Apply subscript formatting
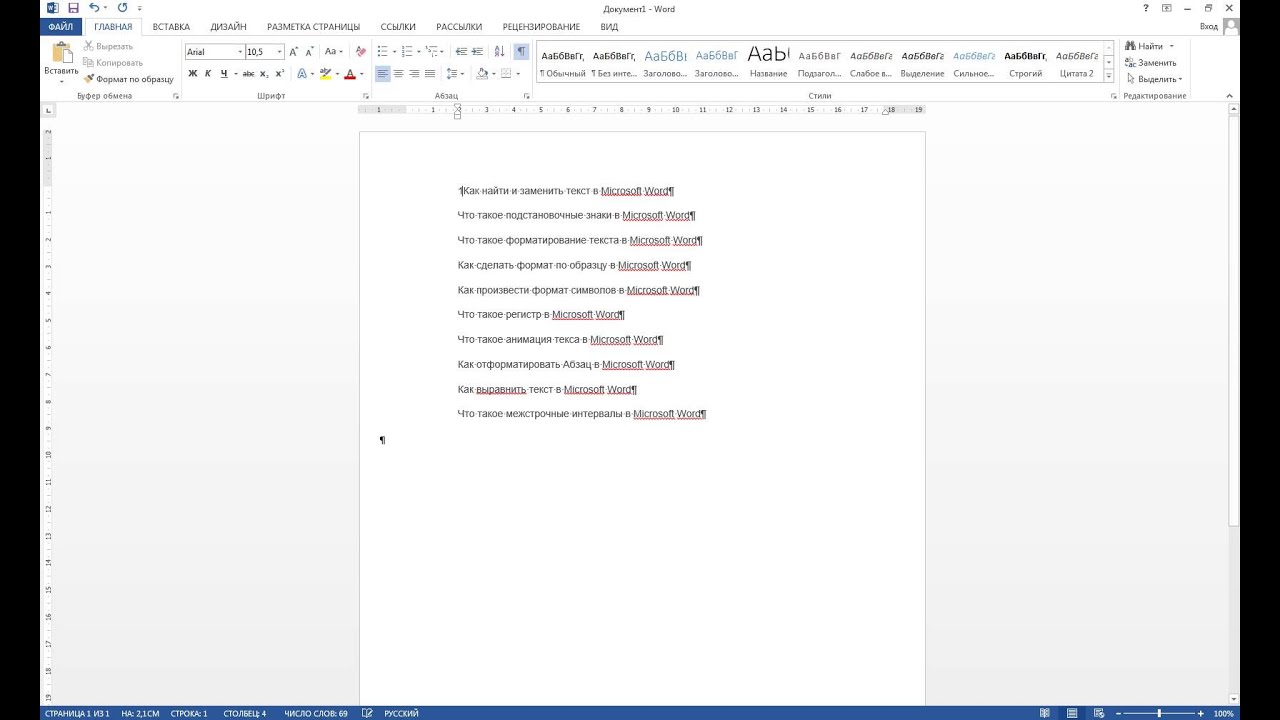Screen dimensions: 1280x720 264,74
